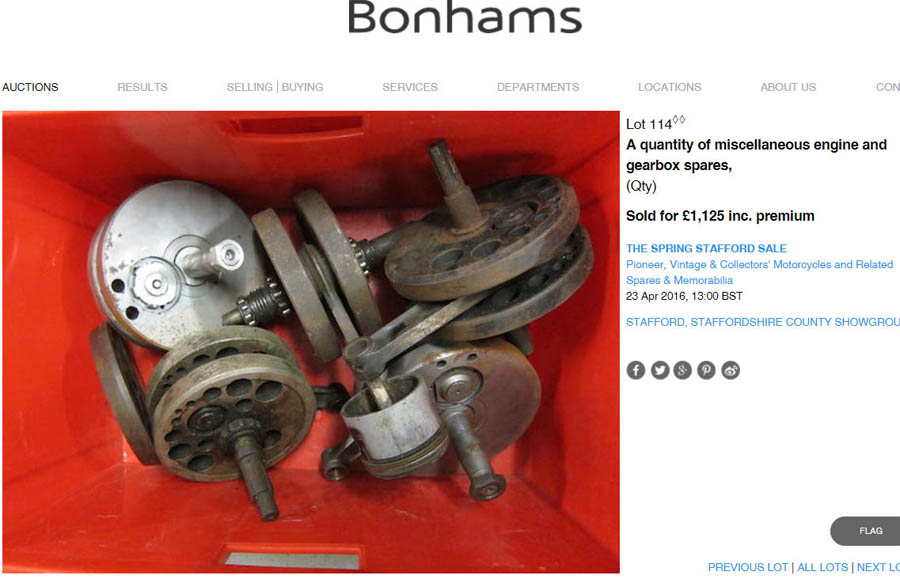View All Lots link
The image size is (900, 579).
[x=822, y=567]
